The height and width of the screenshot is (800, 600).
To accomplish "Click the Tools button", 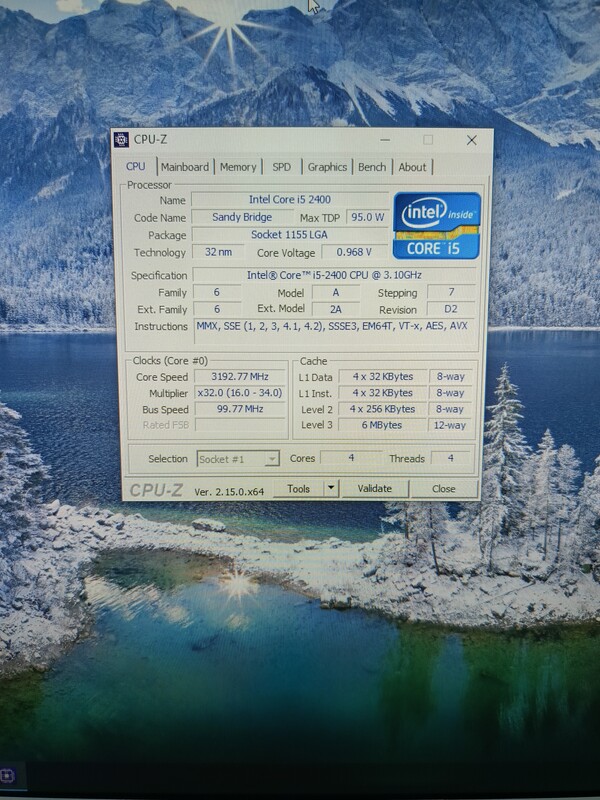I will pos(298,489).
